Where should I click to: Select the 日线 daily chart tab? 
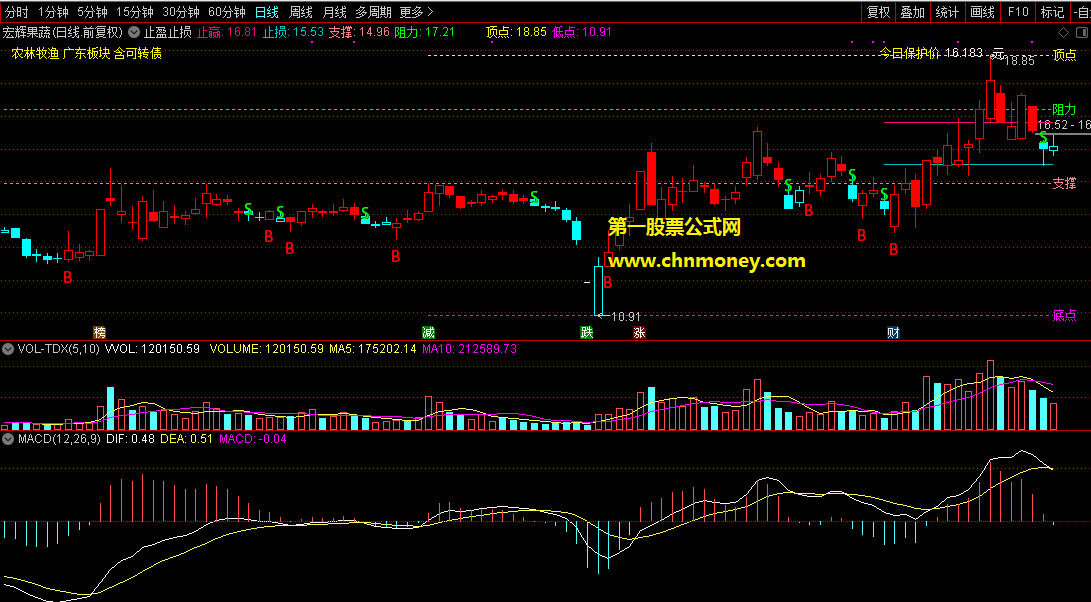click(266, 12)
